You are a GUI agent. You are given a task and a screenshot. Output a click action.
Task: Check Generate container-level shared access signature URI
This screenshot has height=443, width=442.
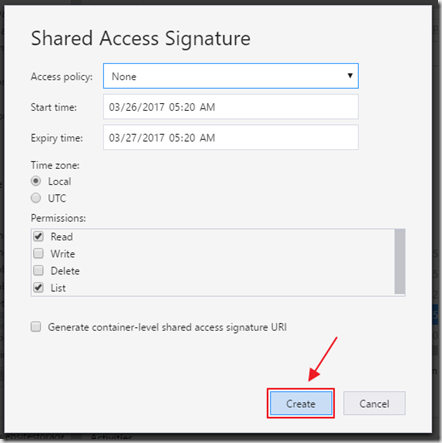36,327
